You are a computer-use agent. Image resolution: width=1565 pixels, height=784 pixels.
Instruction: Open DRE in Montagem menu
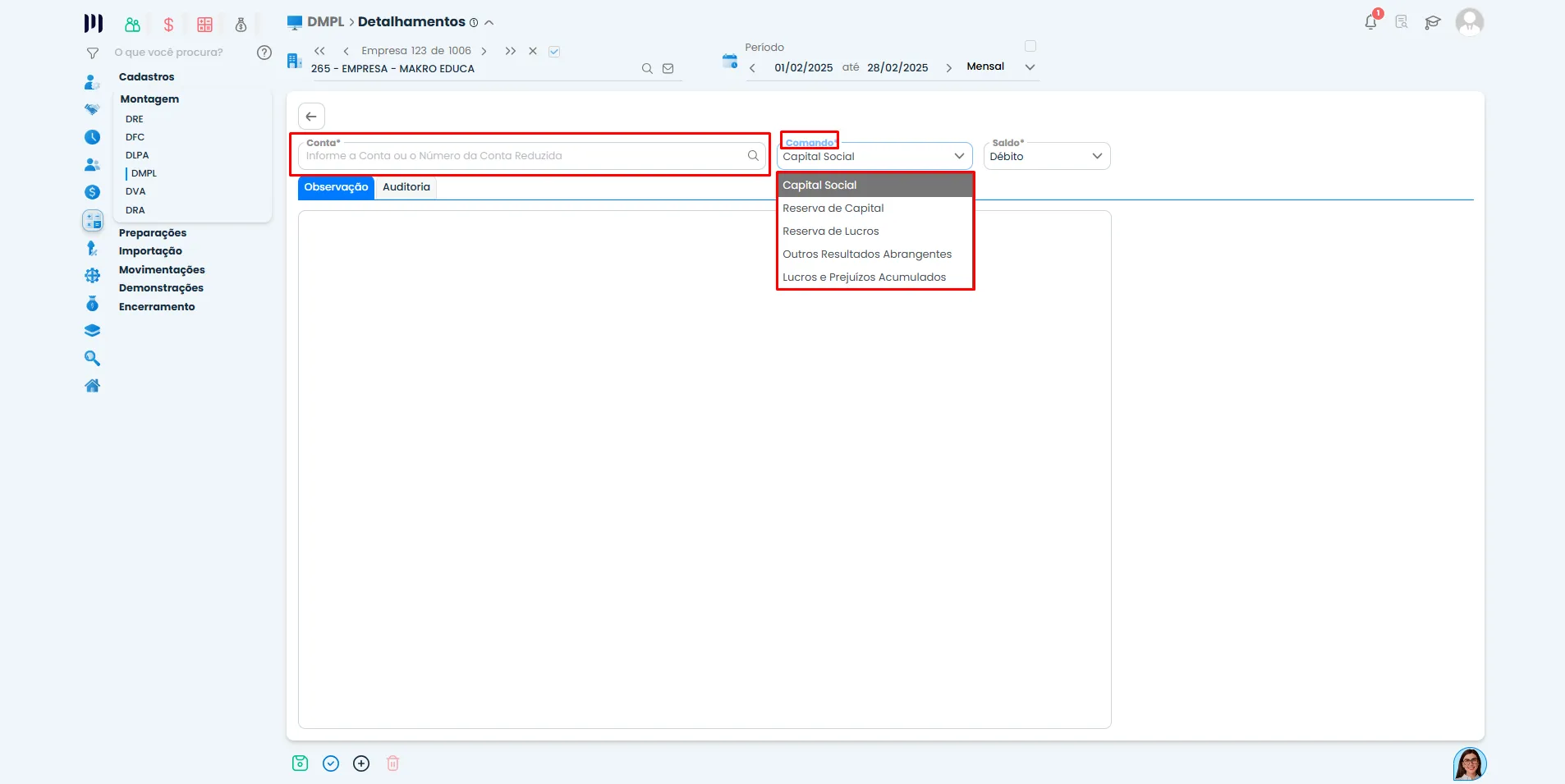coord(135,119)
